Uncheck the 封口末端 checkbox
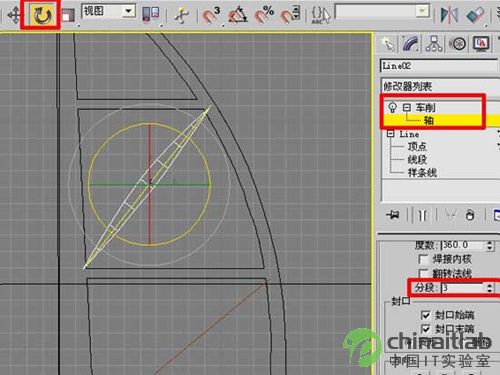The width and height of the screenshot is (500, 375). point(425,329)
